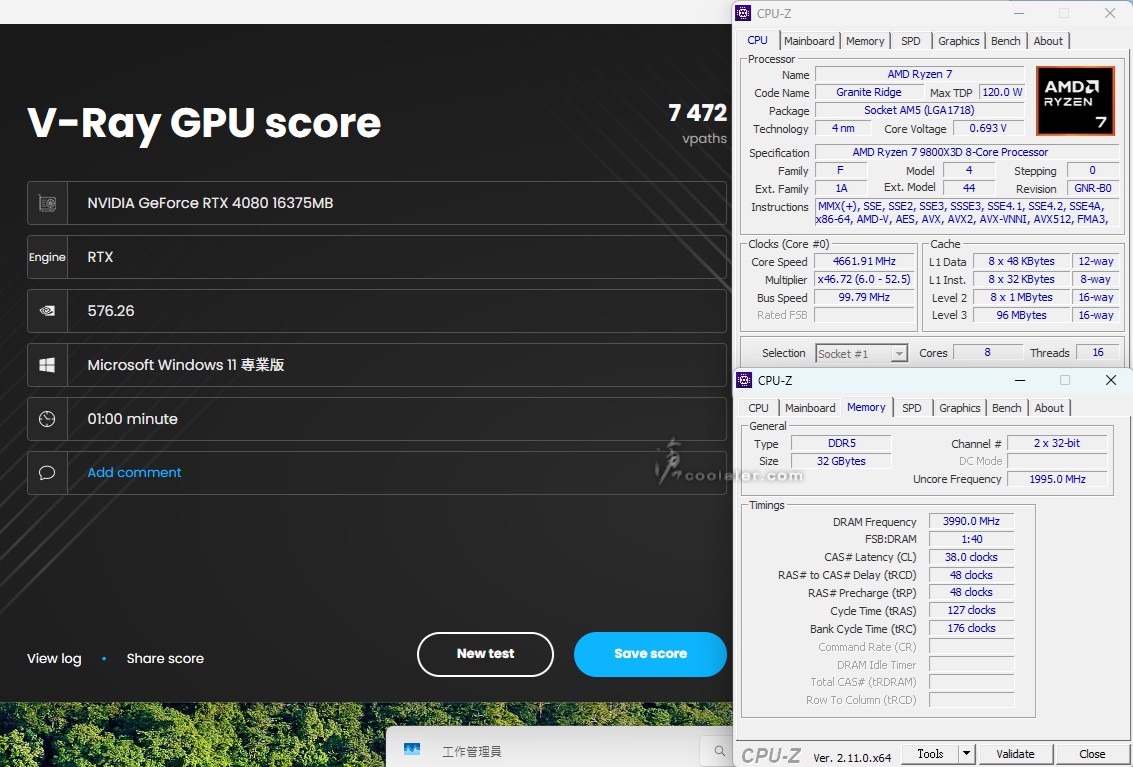
Task: Click the DRAM Frequency value 3990.0 MHz
Action: [972, 521]
